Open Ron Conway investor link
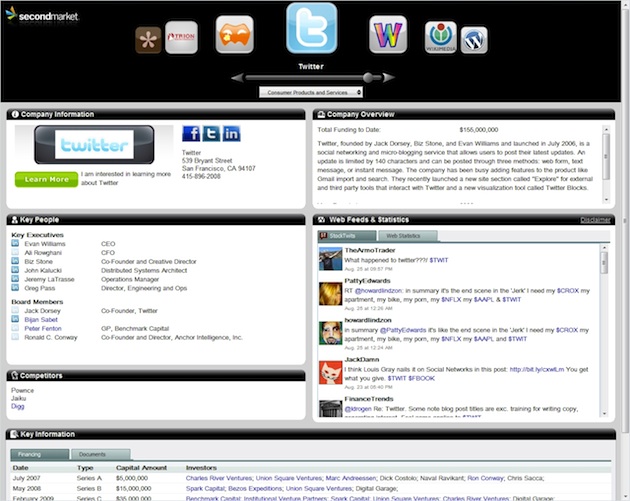Viewport: 630px width, 501px height. 485,478
